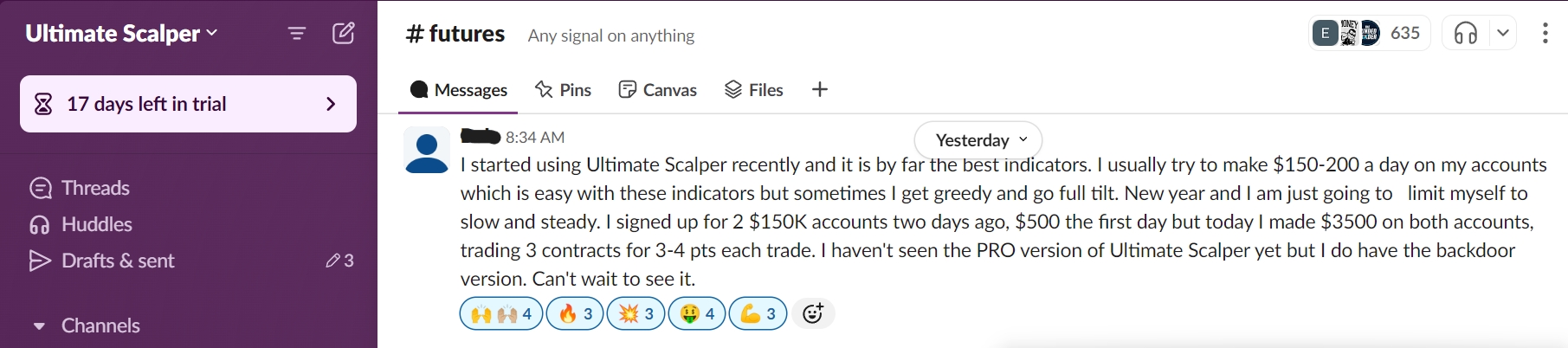
Task: Click the filter conversations icon in sidebar
Action: (297, 34)
